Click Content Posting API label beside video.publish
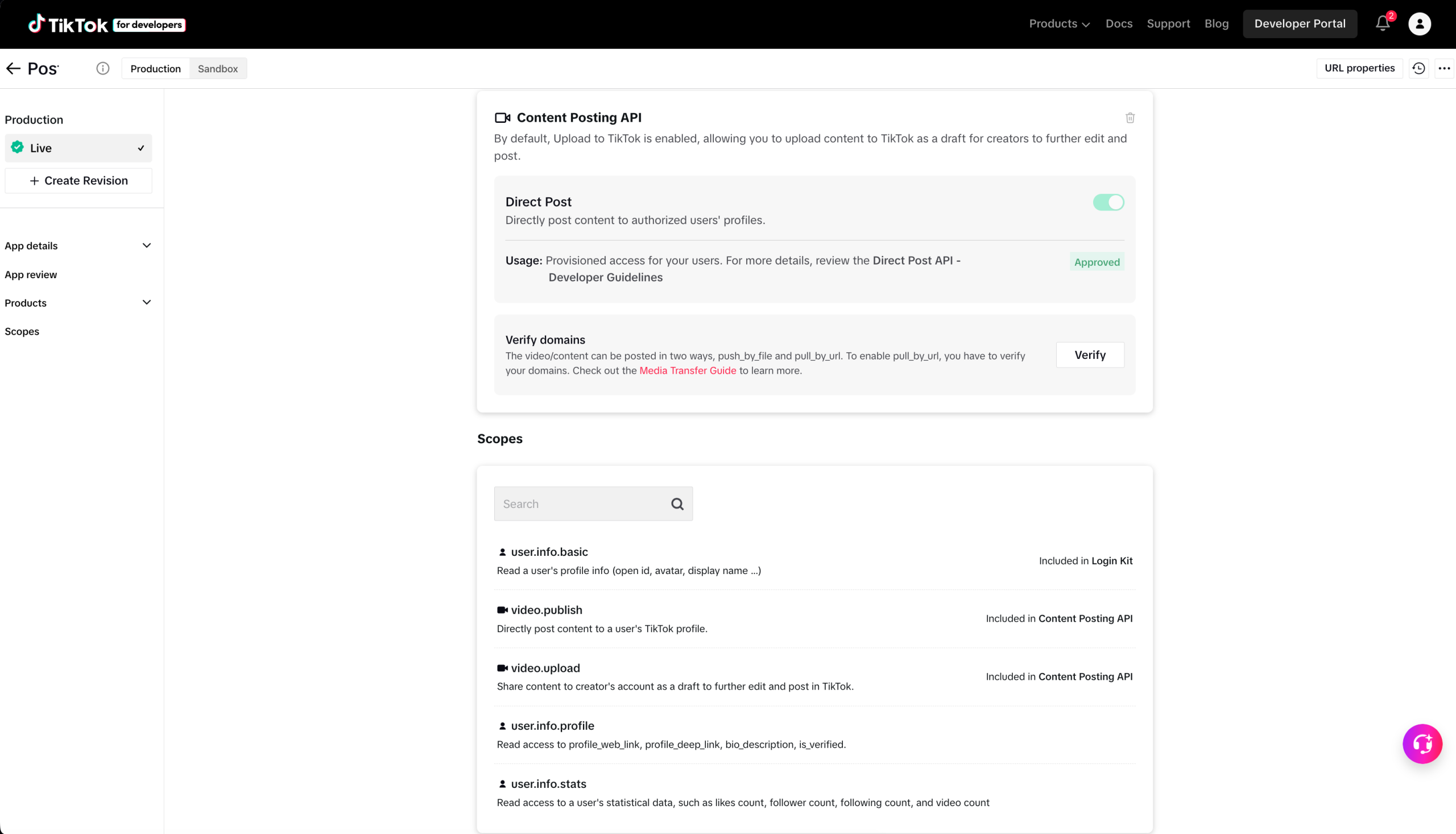This screenshot has height=834, width=1456. (x=1086, y=618)
